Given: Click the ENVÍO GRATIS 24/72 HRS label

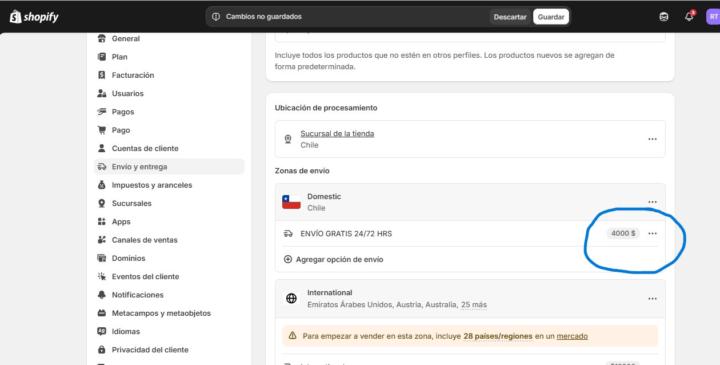Looking at the screenshot, I should tap(346, 234).
